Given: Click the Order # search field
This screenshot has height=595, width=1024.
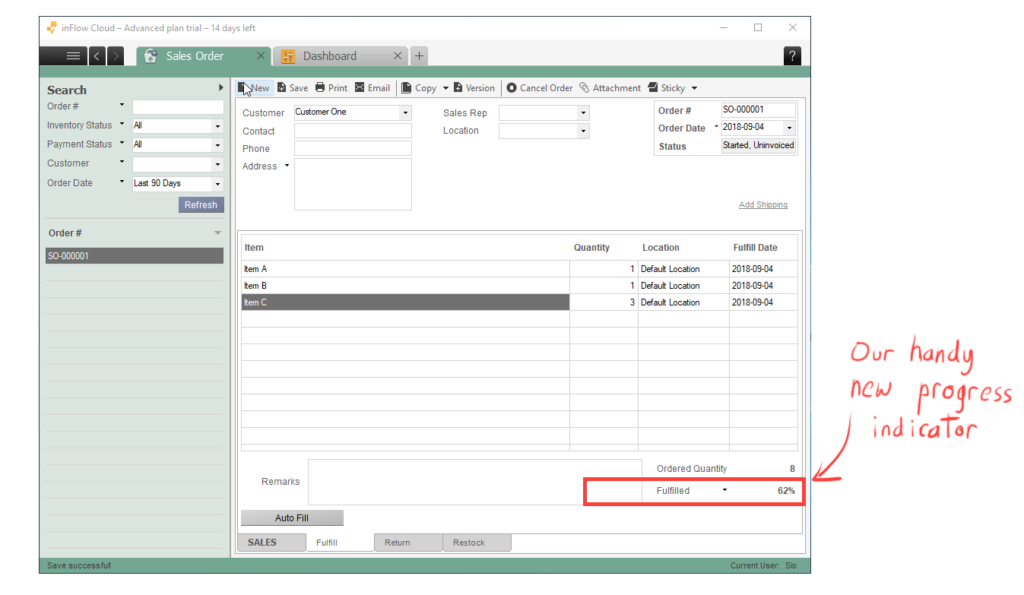Looking at the screenshot, I should point(178,106).
